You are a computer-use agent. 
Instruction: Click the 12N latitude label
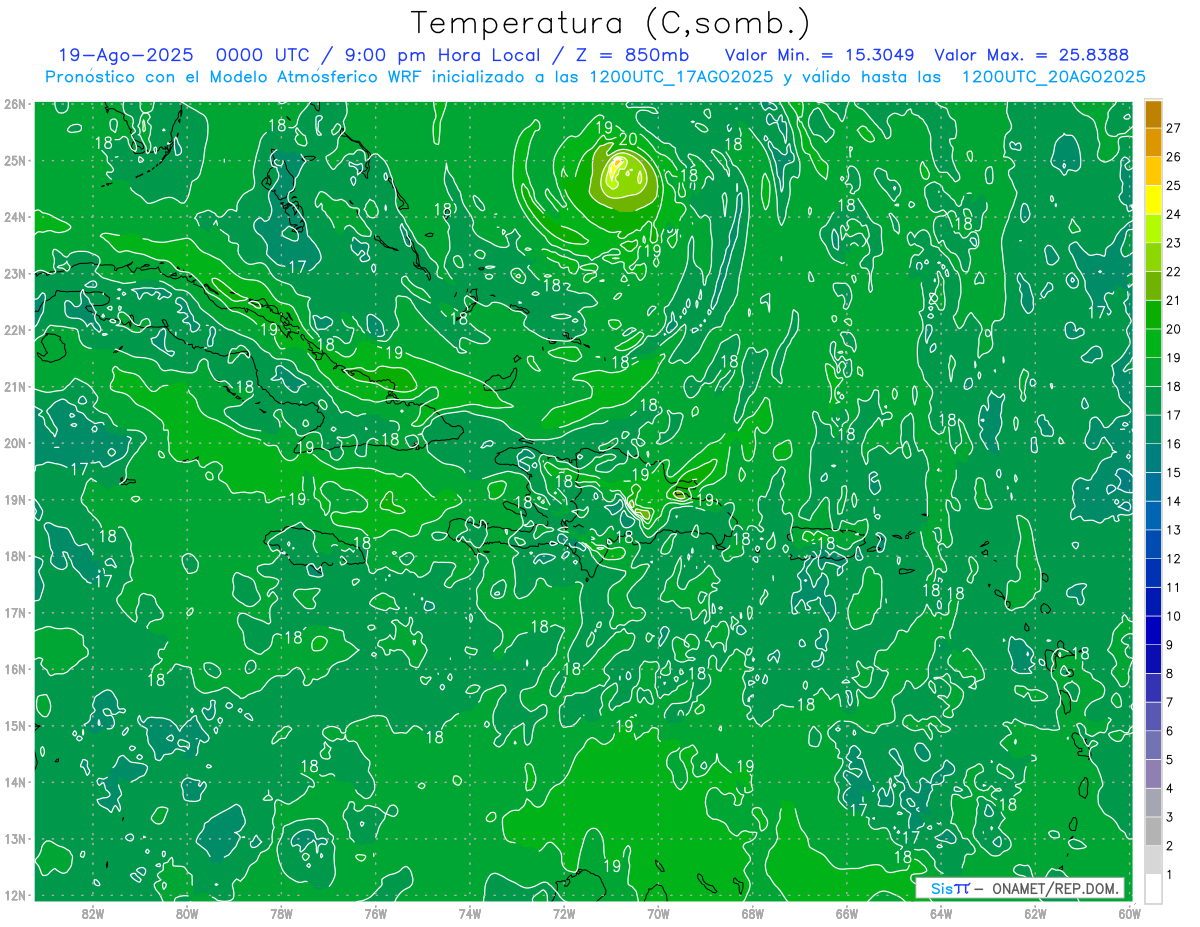pyautogui.click(x=15, y=895)
